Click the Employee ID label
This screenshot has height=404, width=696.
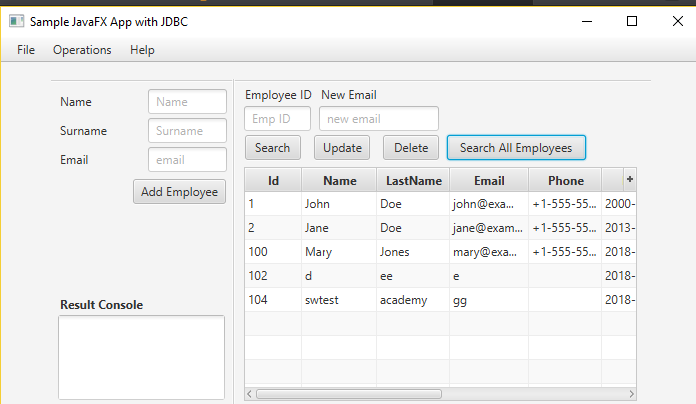(x=278, y=95)
